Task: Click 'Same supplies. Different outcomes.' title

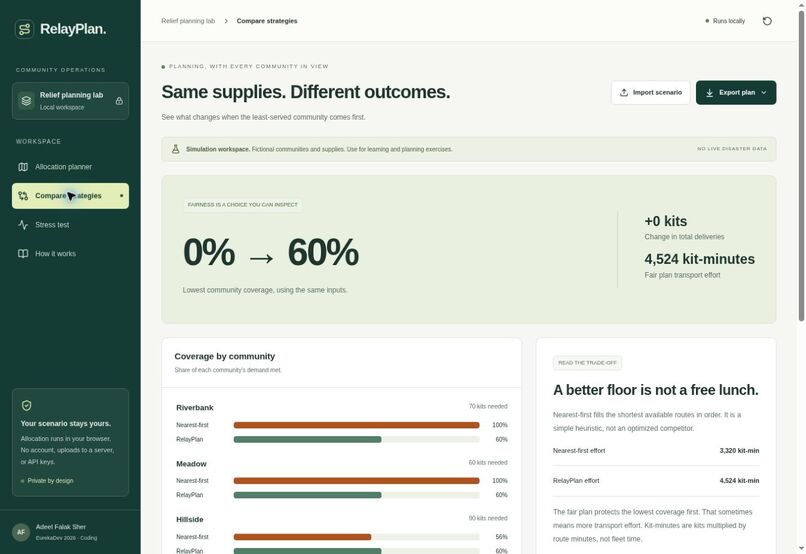Action: (306, 92)
